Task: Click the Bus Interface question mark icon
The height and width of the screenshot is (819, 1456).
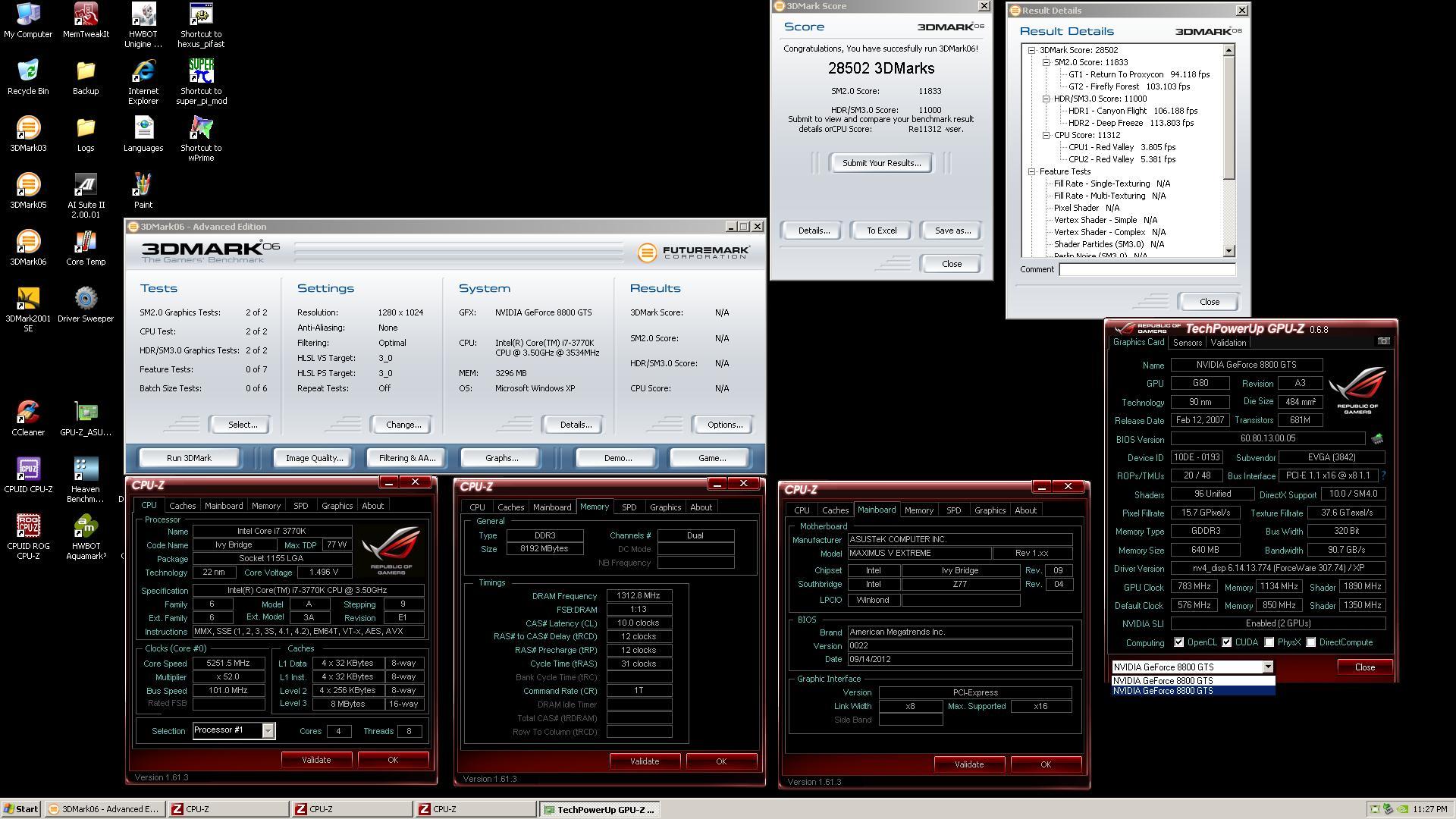Action: 1383,476
